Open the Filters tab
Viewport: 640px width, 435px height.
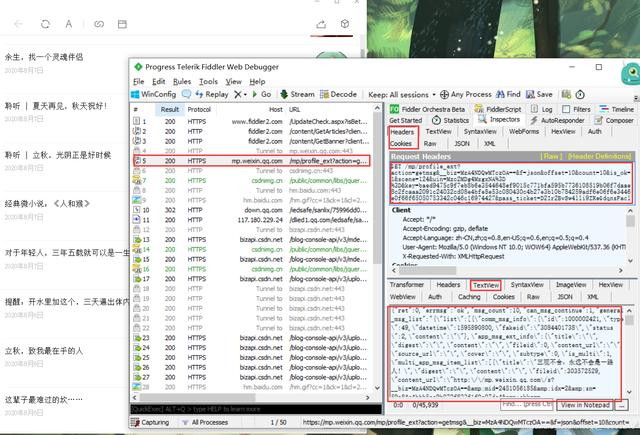click(576, 109)
